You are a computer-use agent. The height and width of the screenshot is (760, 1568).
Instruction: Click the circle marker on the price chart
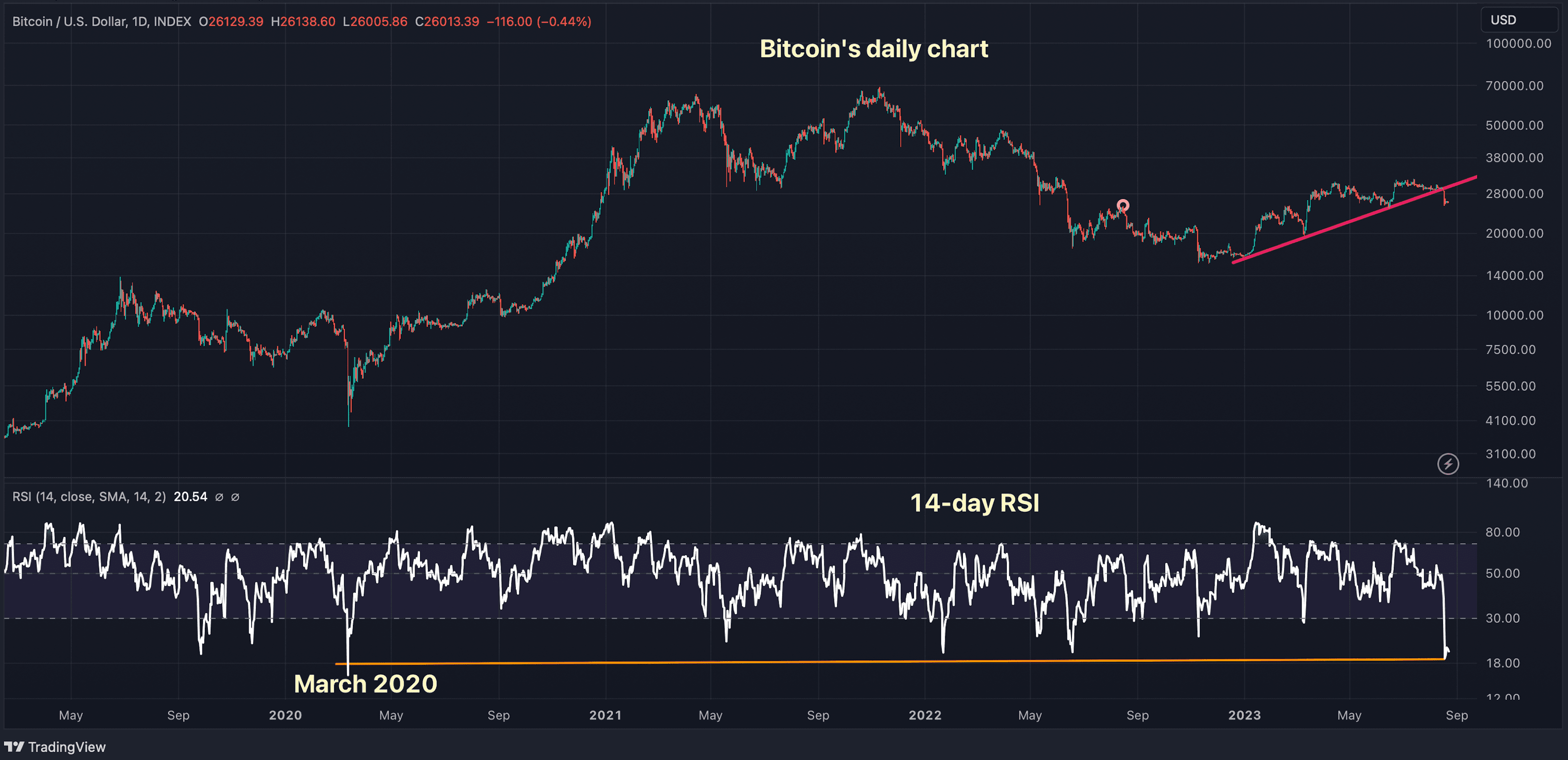(x=1123, y=205)
